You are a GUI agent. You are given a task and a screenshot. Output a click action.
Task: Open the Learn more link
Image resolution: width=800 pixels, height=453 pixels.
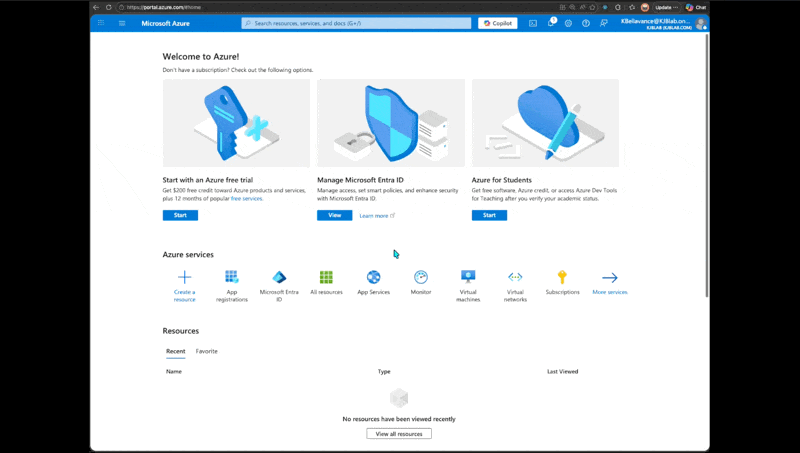(x=377, y=216)
